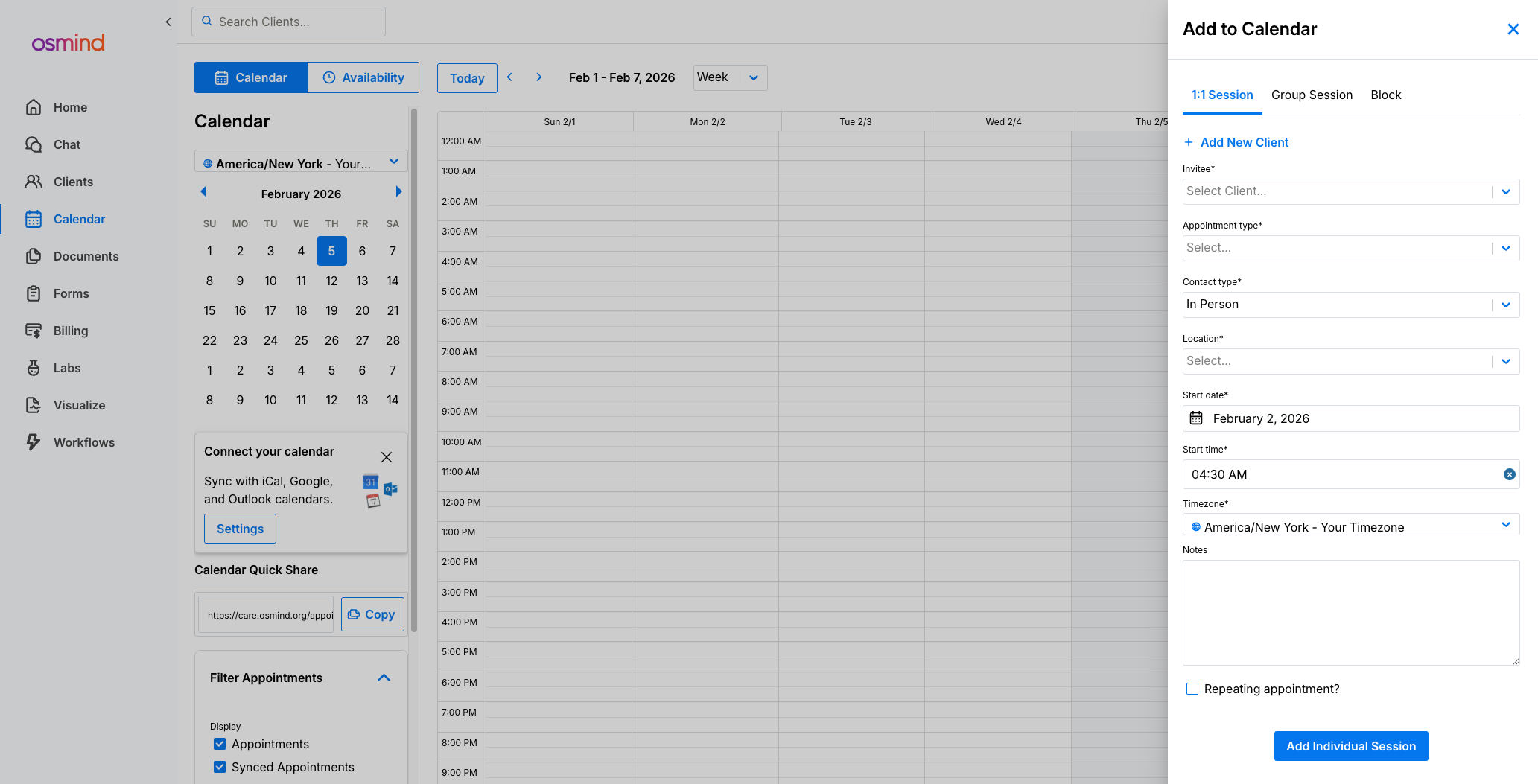Collapse the sidebar with the chevron
This screenshot has width=1538, height=784.
(x=168, y=22)
